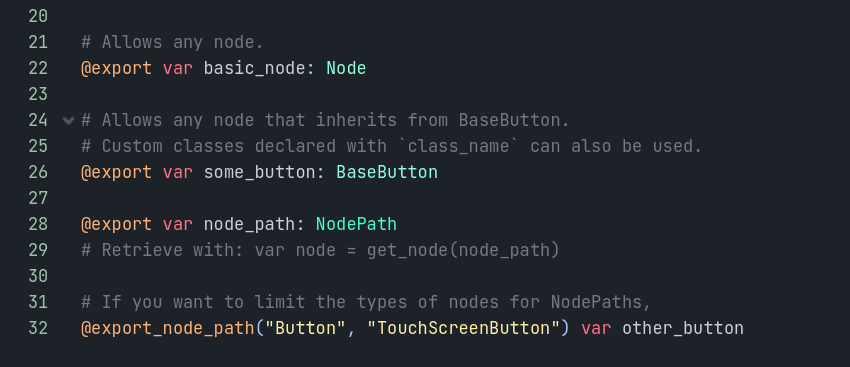This screenshot has height=367, width=850.
Task: Click the get_node comment on line 29
Action: pos(320,250)
